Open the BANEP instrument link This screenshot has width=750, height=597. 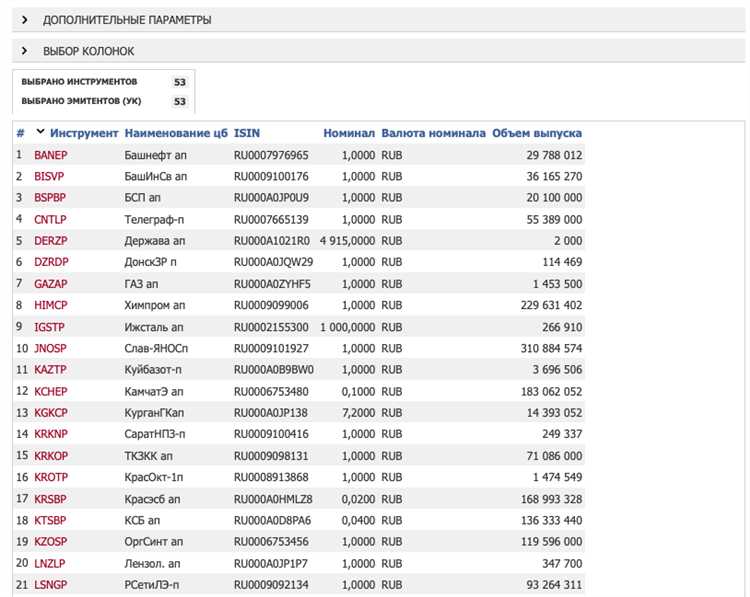pyautogui.click(x=50, y=156)
